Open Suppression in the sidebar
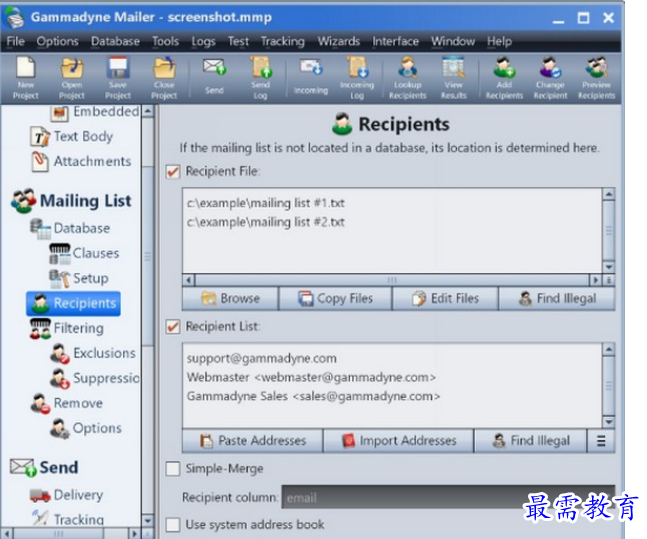The height and width of the screenshot is (539, 647). pyautogui.click(x=94, y=378)
